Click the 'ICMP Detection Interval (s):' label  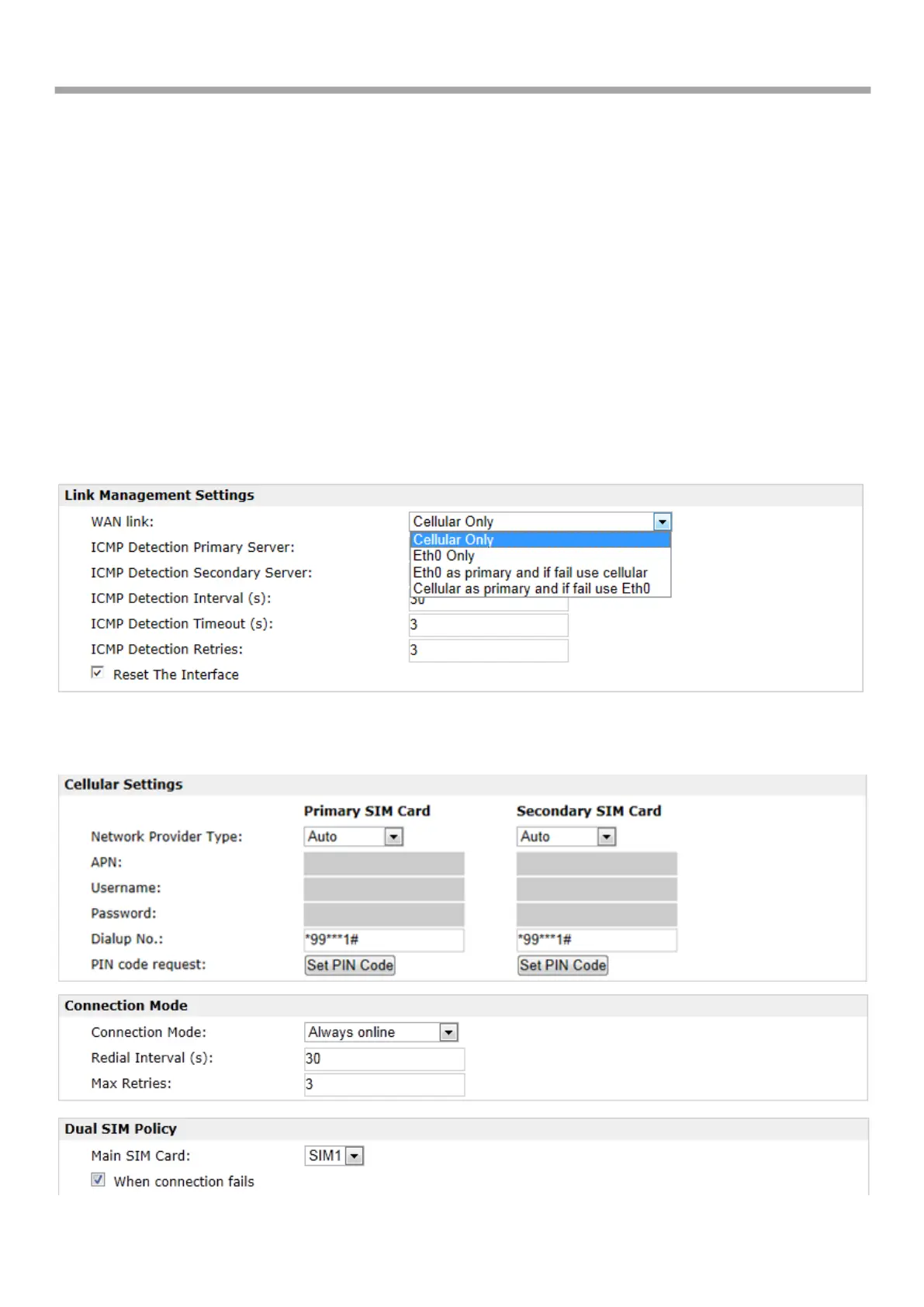[181, 598]
